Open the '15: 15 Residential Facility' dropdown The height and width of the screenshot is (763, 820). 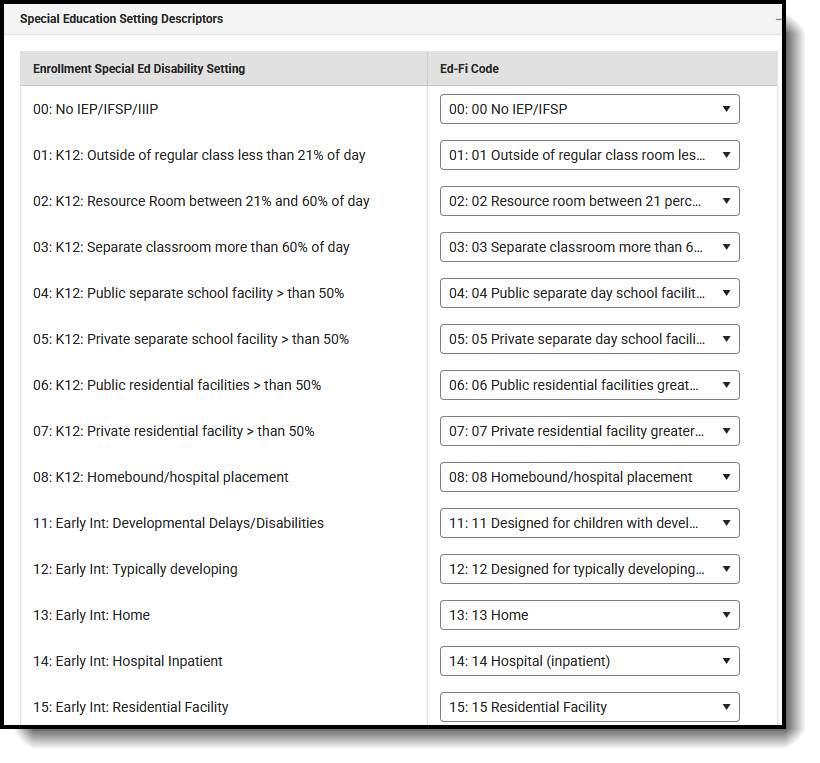tap(589, 707)
